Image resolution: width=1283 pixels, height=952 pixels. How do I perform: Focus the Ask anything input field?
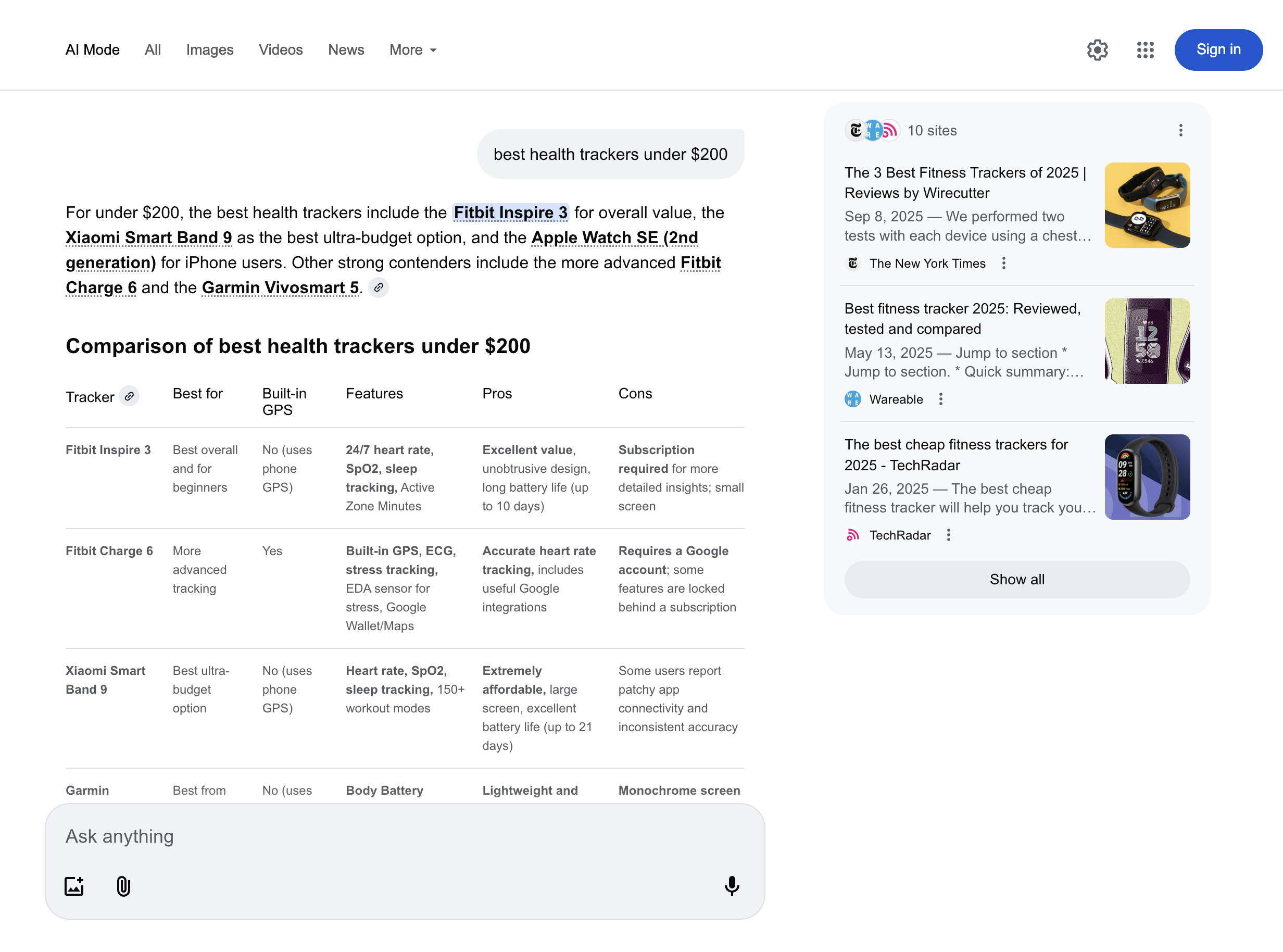tap(374, 836)
